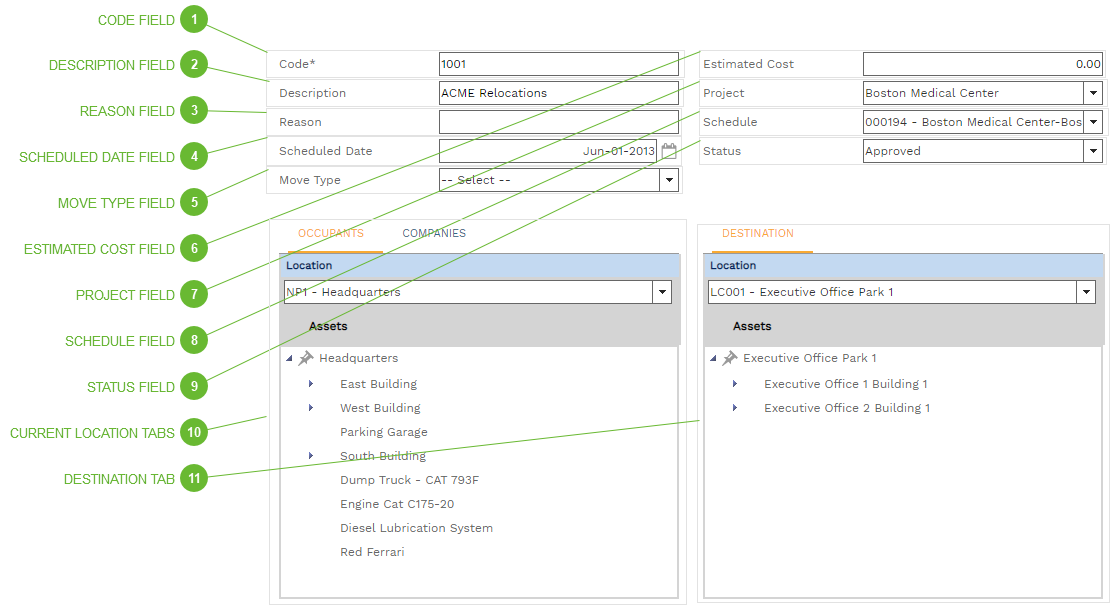Open the Scheduled Date calendar picker
The image size is (1115, 611).
coord(669,151)
